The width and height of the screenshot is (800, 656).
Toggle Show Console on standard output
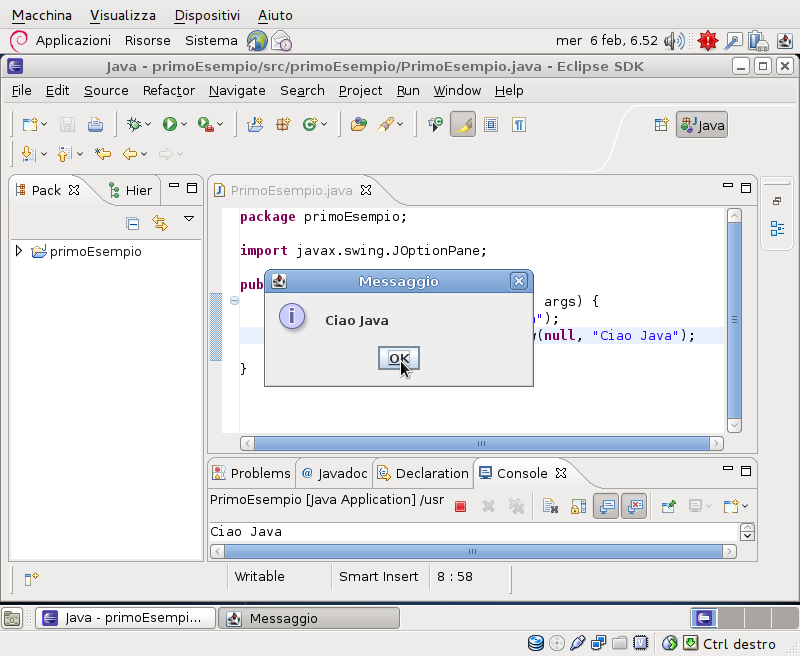[x=606, y=506]
